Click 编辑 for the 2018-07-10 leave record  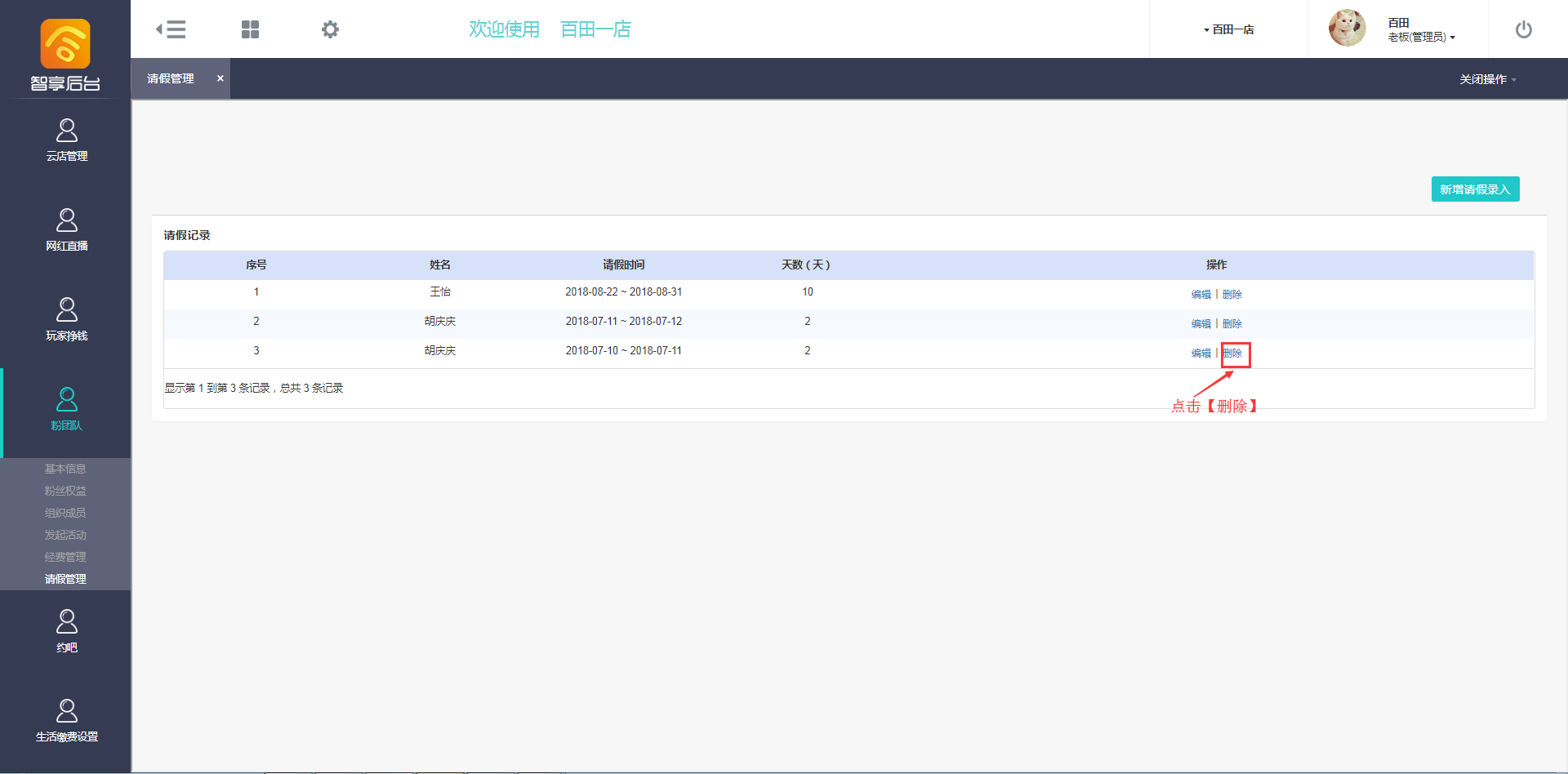coord(1200,354)
